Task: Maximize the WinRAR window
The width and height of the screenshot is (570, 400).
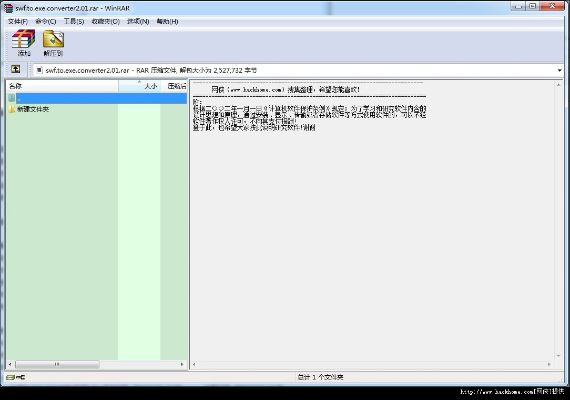Action: (x=533, y=6)
